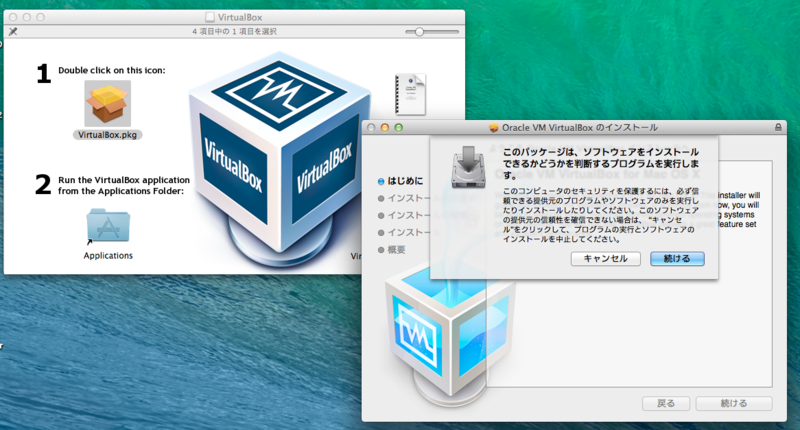Click the '4 項目中の 1 項目を選択' status text
Image resolution: width=800 pixels, height=430 pixels.
pyautogui.click(x=234, y=32)
